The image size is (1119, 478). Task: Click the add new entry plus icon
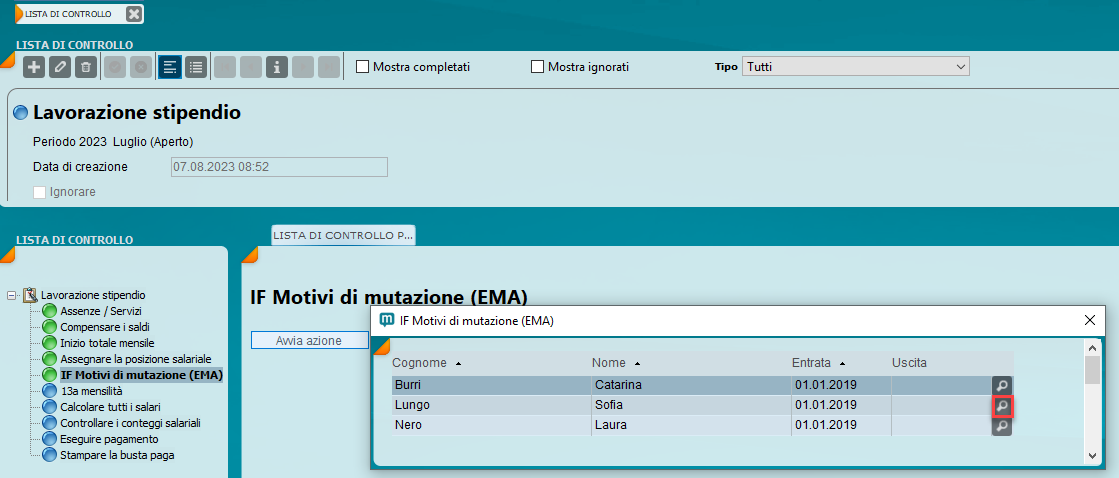click(34, 67)
